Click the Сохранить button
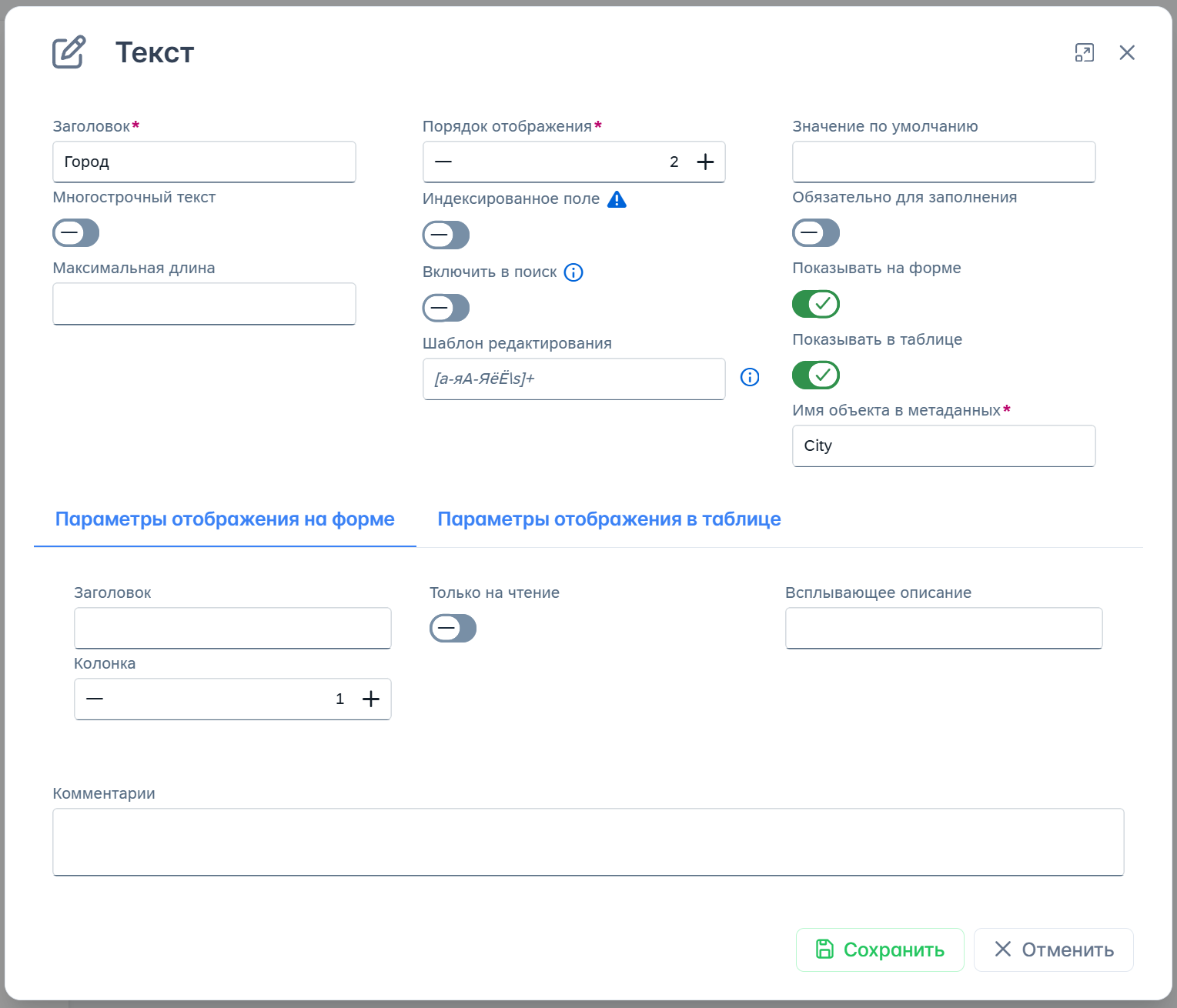The height and width of the screenshot is (1008, 1177). (x=880, y=950)
